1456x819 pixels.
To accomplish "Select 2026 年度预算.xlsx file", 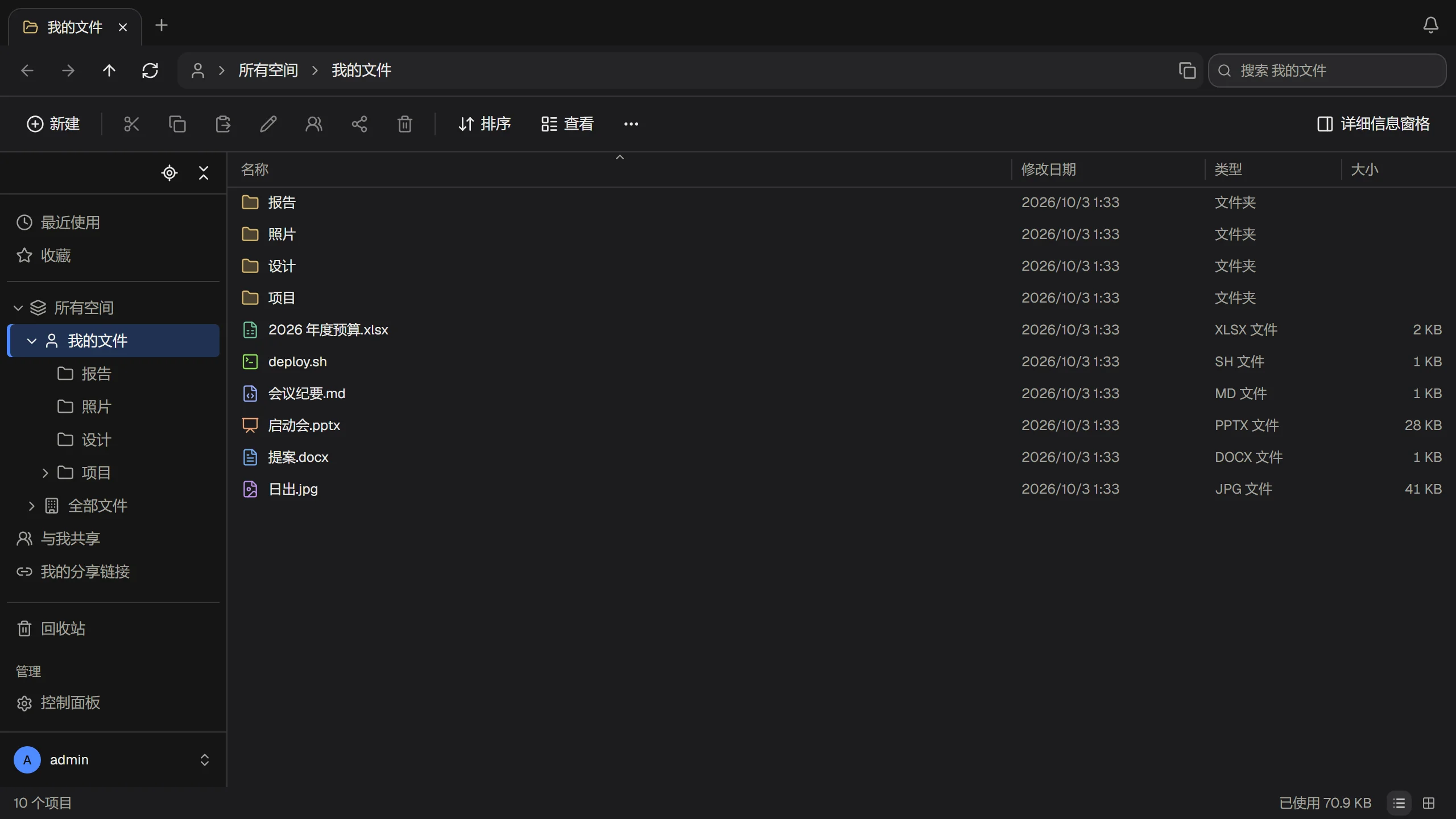I will (842, 330).
